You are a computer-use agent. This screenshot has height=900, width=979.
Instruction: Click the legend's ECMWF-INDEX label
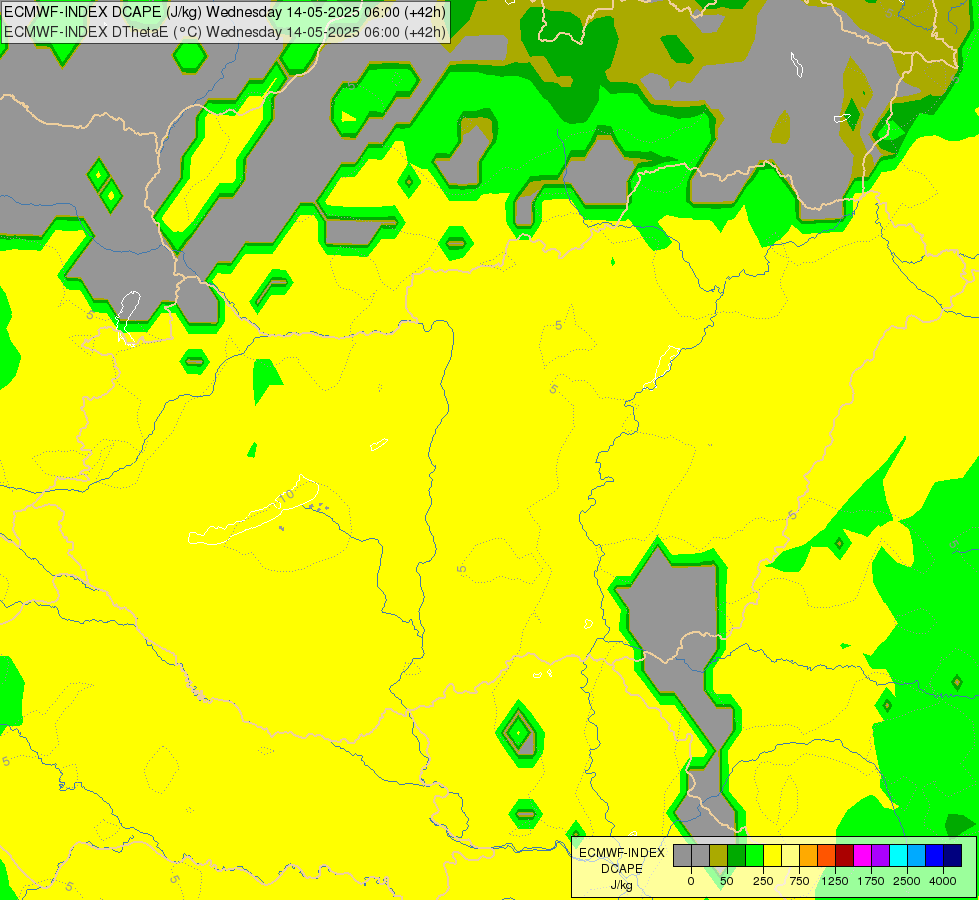[622, 853]
